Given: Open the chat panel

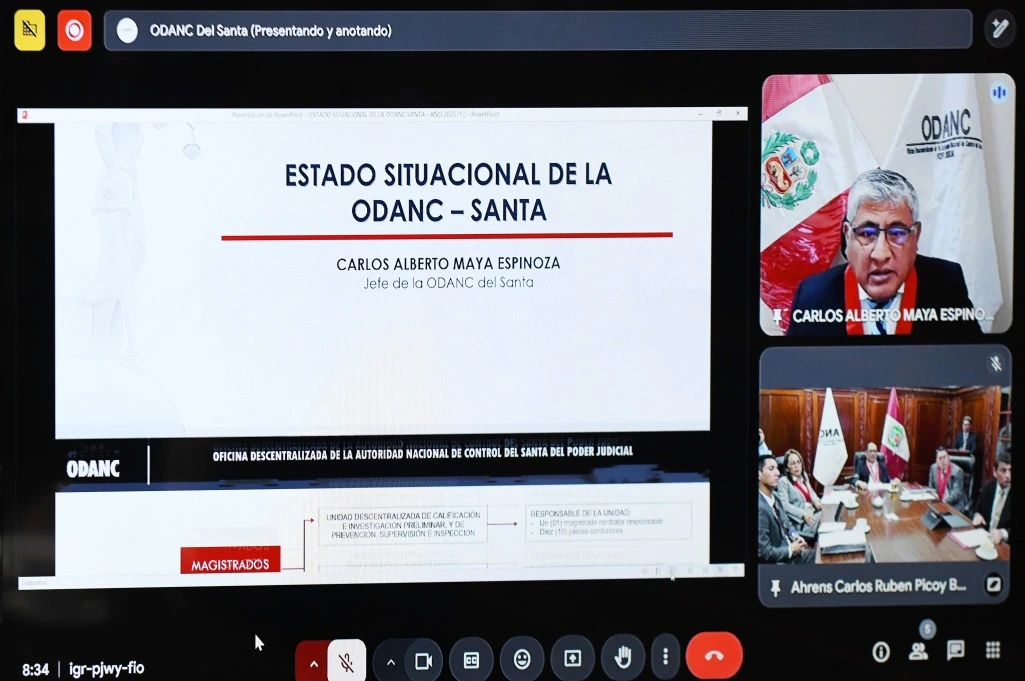Looking at the screenshot, I should coord(955,650).
